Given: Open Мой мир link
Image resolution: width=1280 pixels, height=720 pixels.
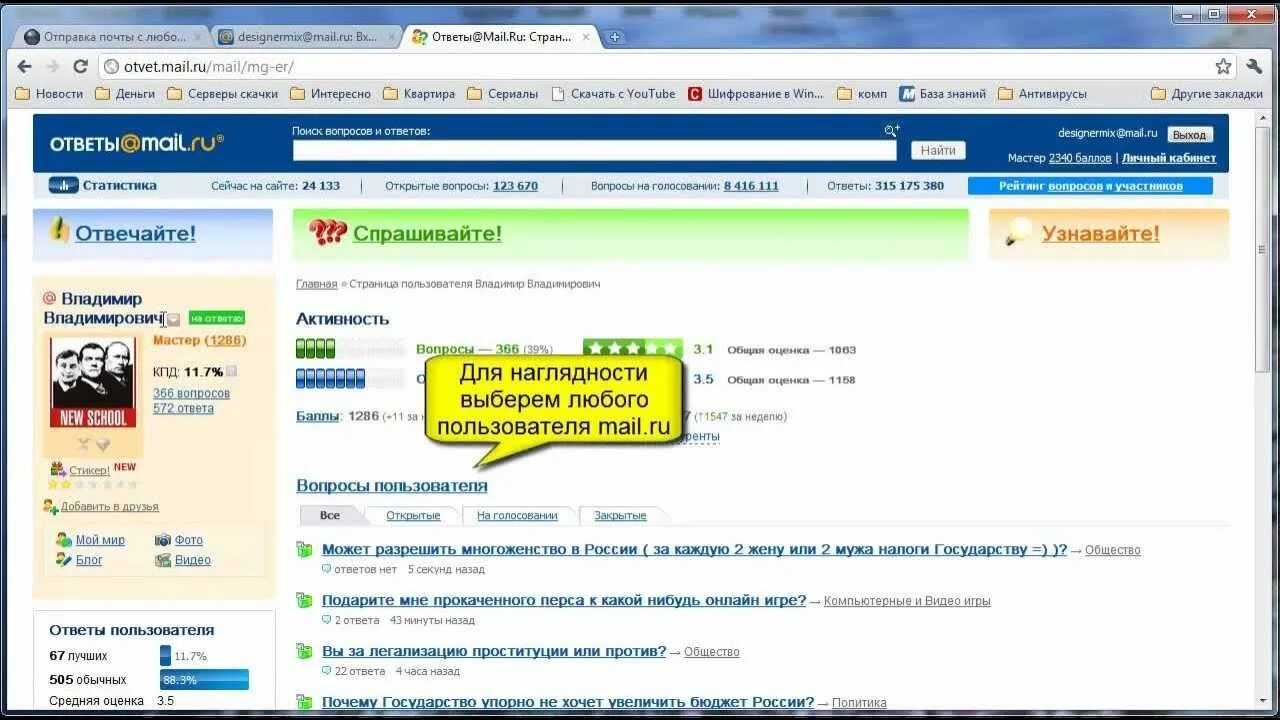Looking at the screenshot, I should [x=100, y=540].
